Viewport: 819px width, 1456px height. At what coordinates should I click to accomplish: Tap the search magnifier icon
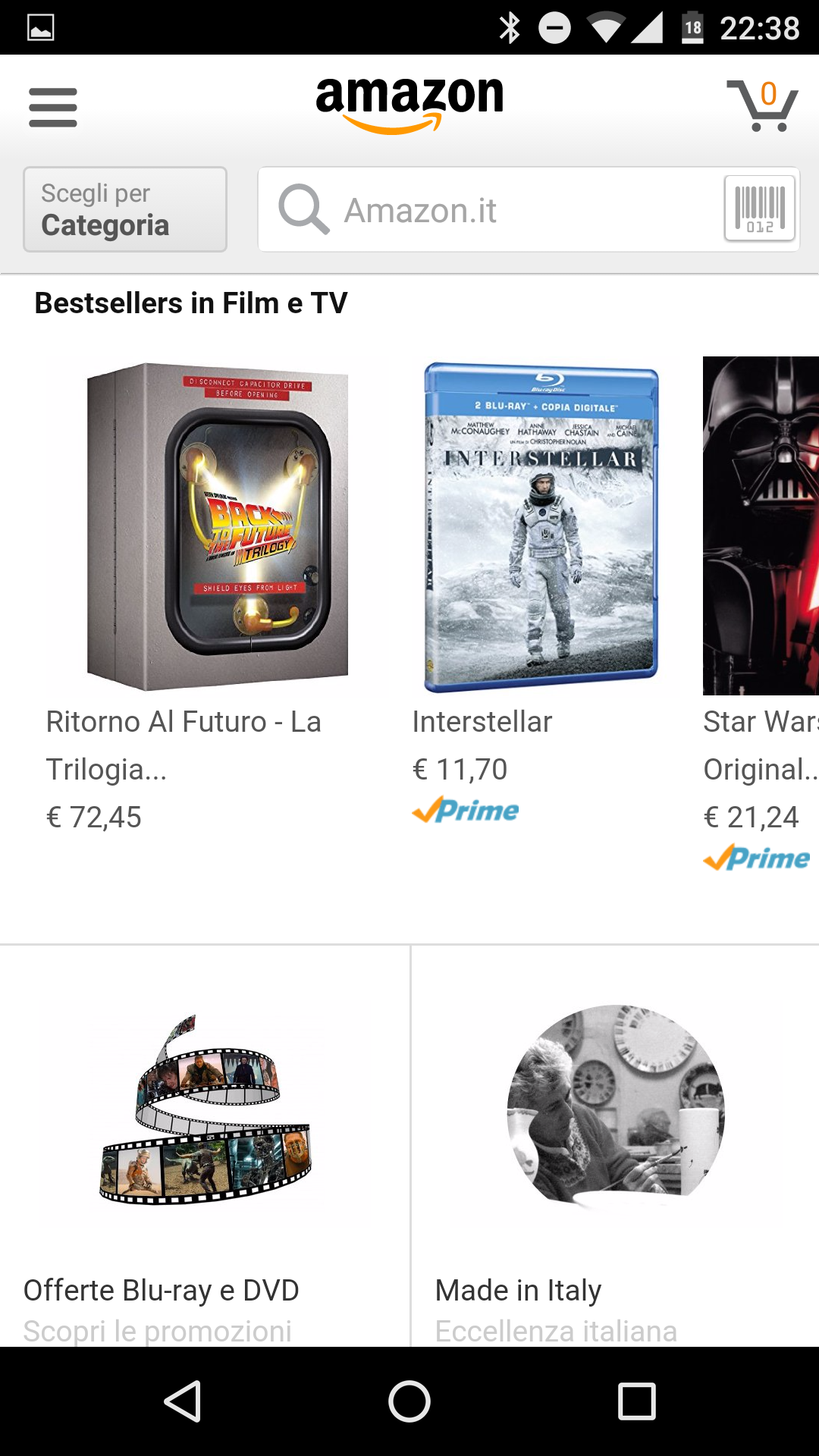pos(303,209)
